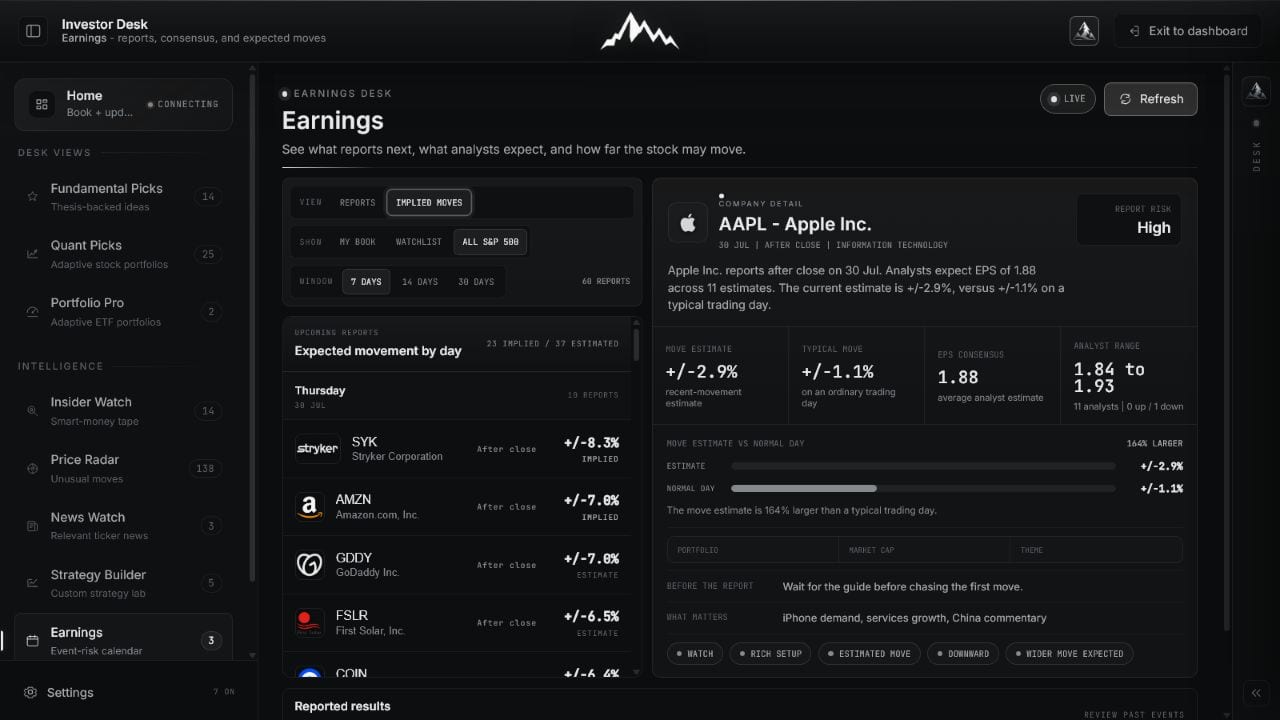Viewport: 1280px width, 720px height.
Task: Click the refresh arrows icon
Action: 1125,99
